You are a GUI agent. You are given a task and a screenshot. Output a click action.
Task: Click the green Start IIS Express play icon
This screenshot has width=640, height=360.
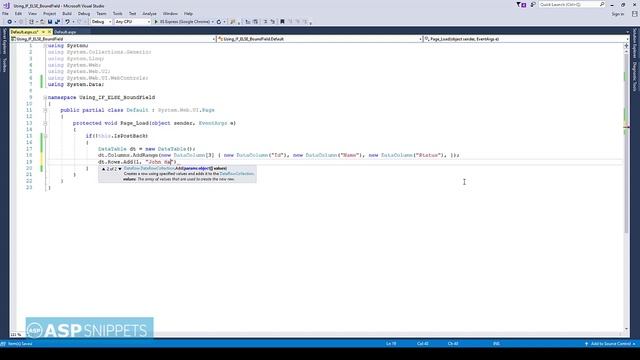(x=156, y=22)
